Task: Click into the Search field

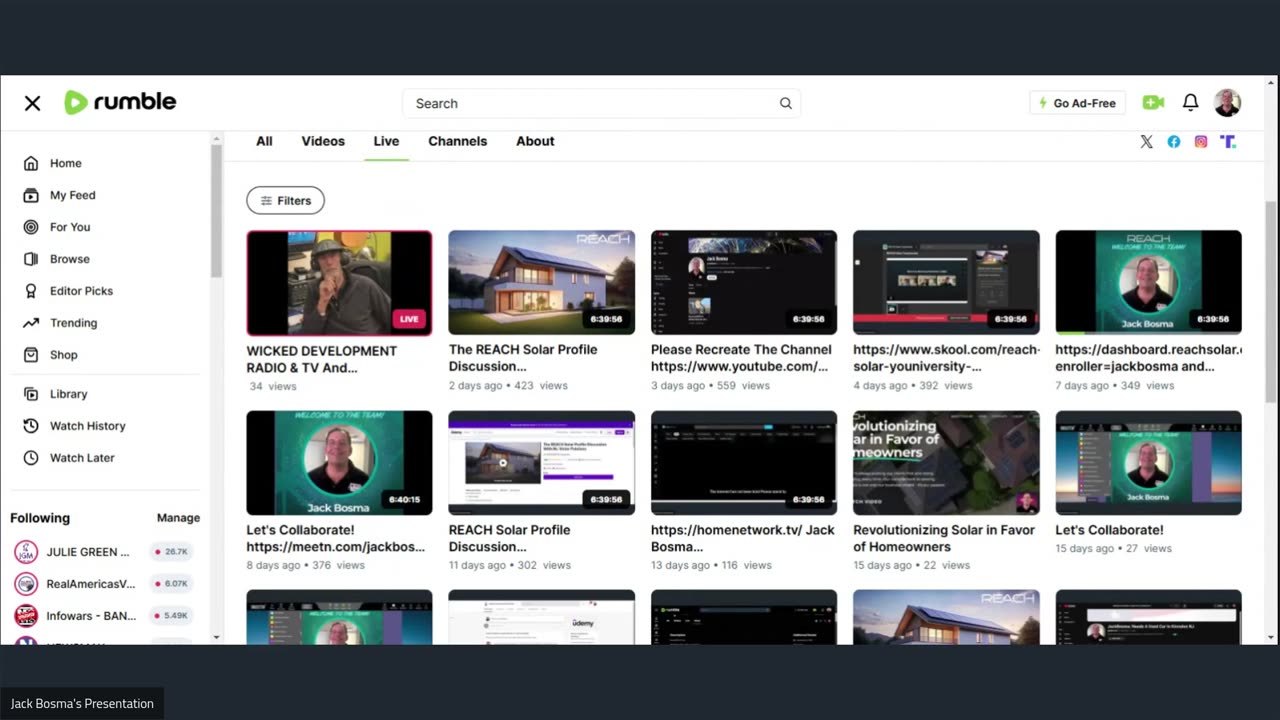Action: click(601, 103)
